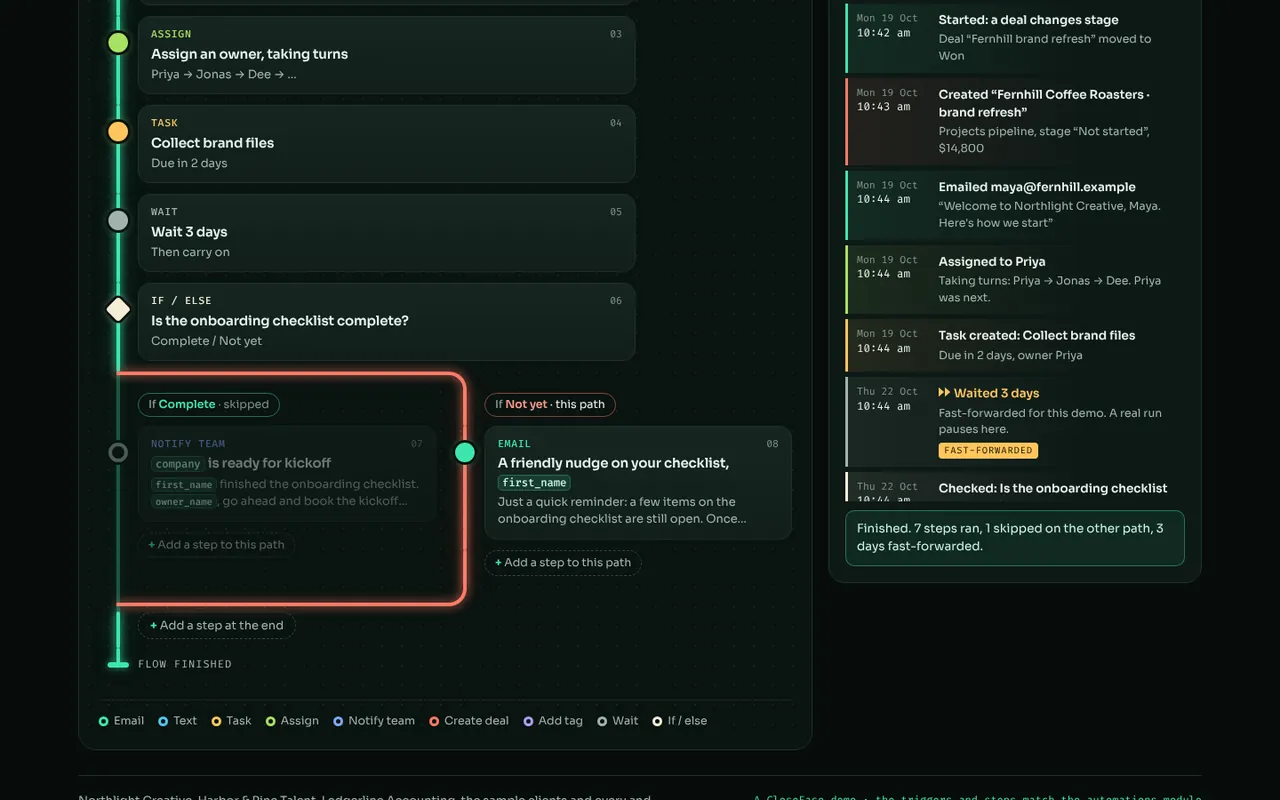Image resolution: width=1280 pixels, height=800 pixels.
Task: Open the Wait 3 days step card
Action: coord(386,233)
